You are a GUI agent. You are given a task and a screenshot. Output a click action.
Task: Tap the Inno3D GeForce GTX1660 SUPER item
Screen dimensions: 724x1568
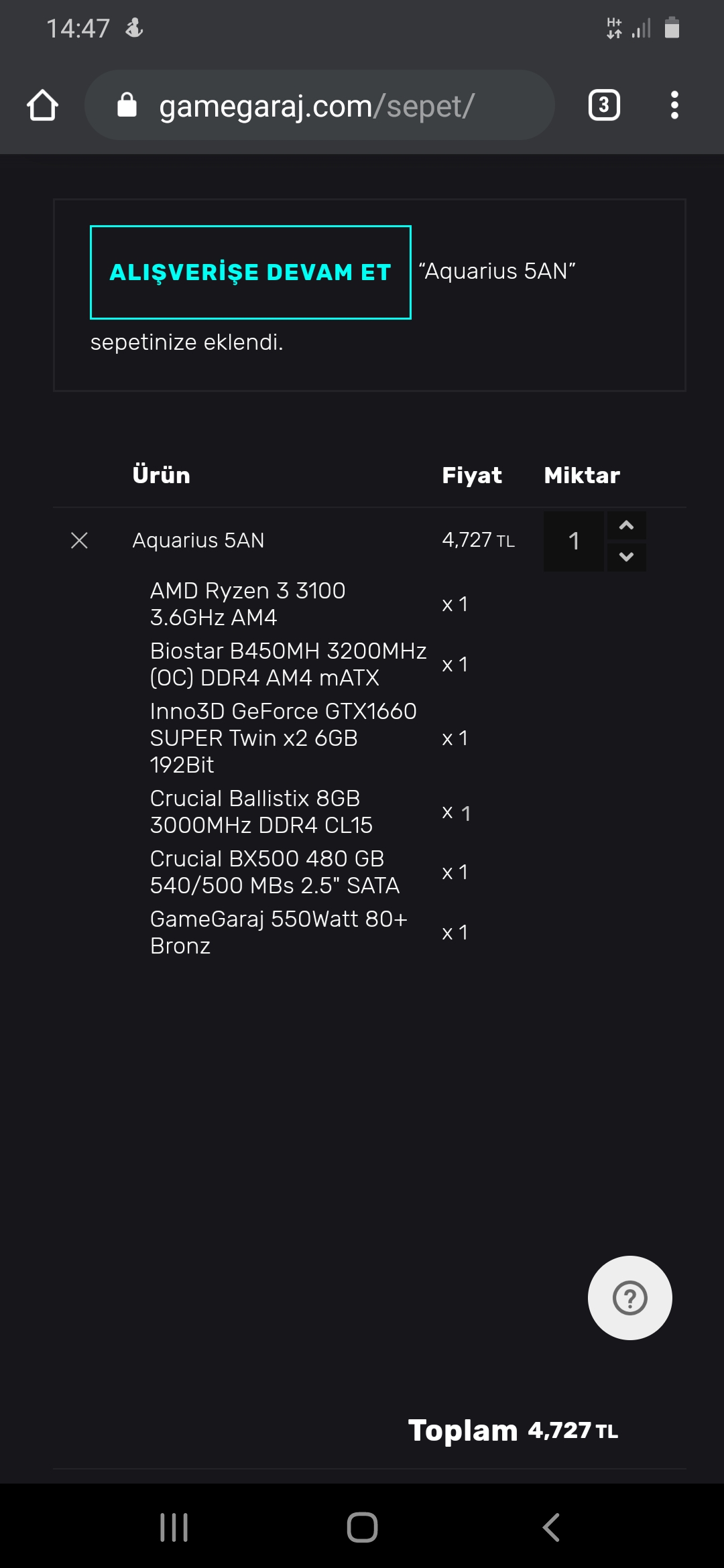pos(284,738)
